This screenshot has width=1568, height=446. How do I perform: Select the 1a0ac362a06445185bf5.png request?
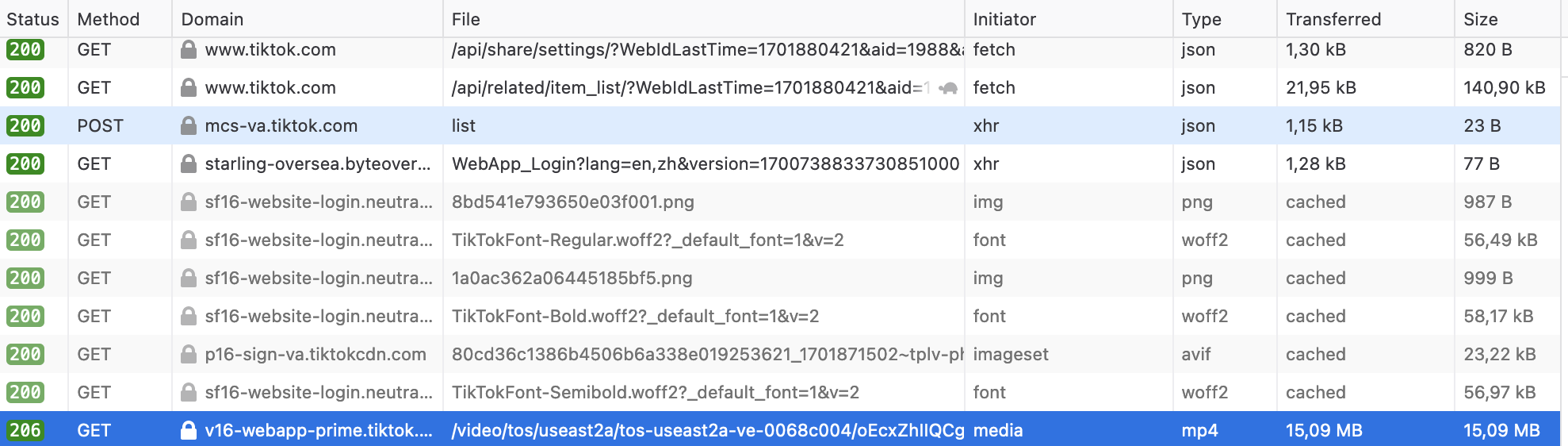tap(780, 278)
